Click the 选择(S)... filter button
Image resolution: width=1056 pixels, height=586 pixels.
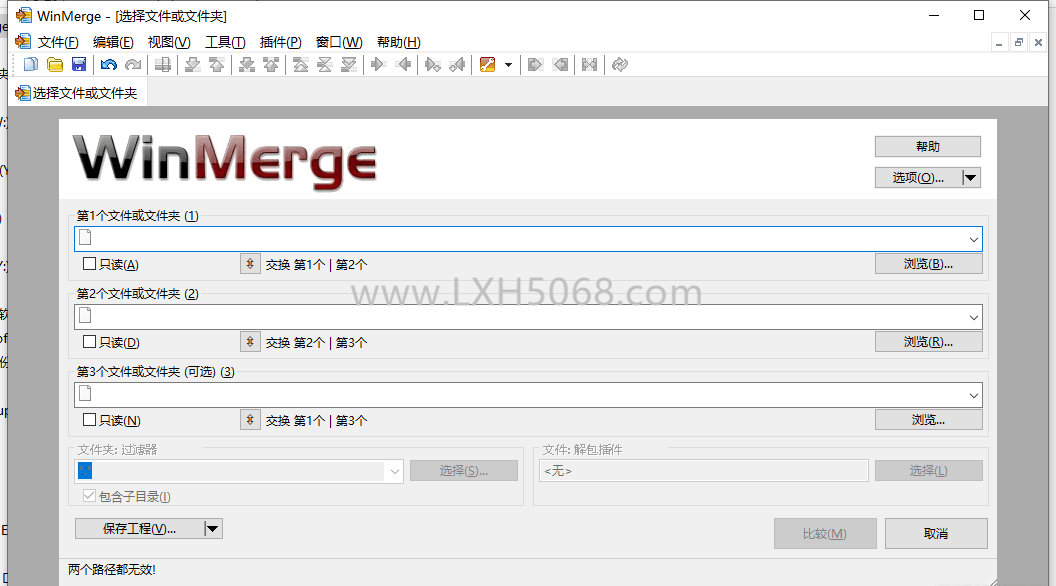point(464,471)
